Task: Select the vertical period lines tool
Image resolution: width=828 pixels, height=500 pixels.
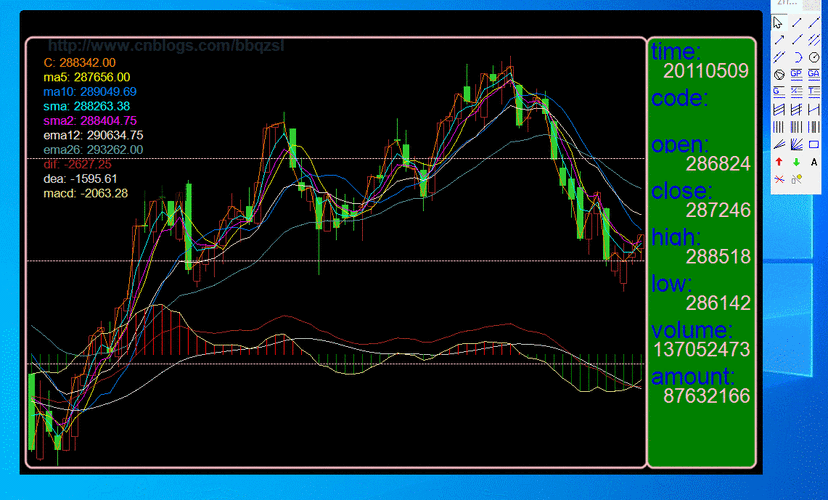Action: coord(779,127)
